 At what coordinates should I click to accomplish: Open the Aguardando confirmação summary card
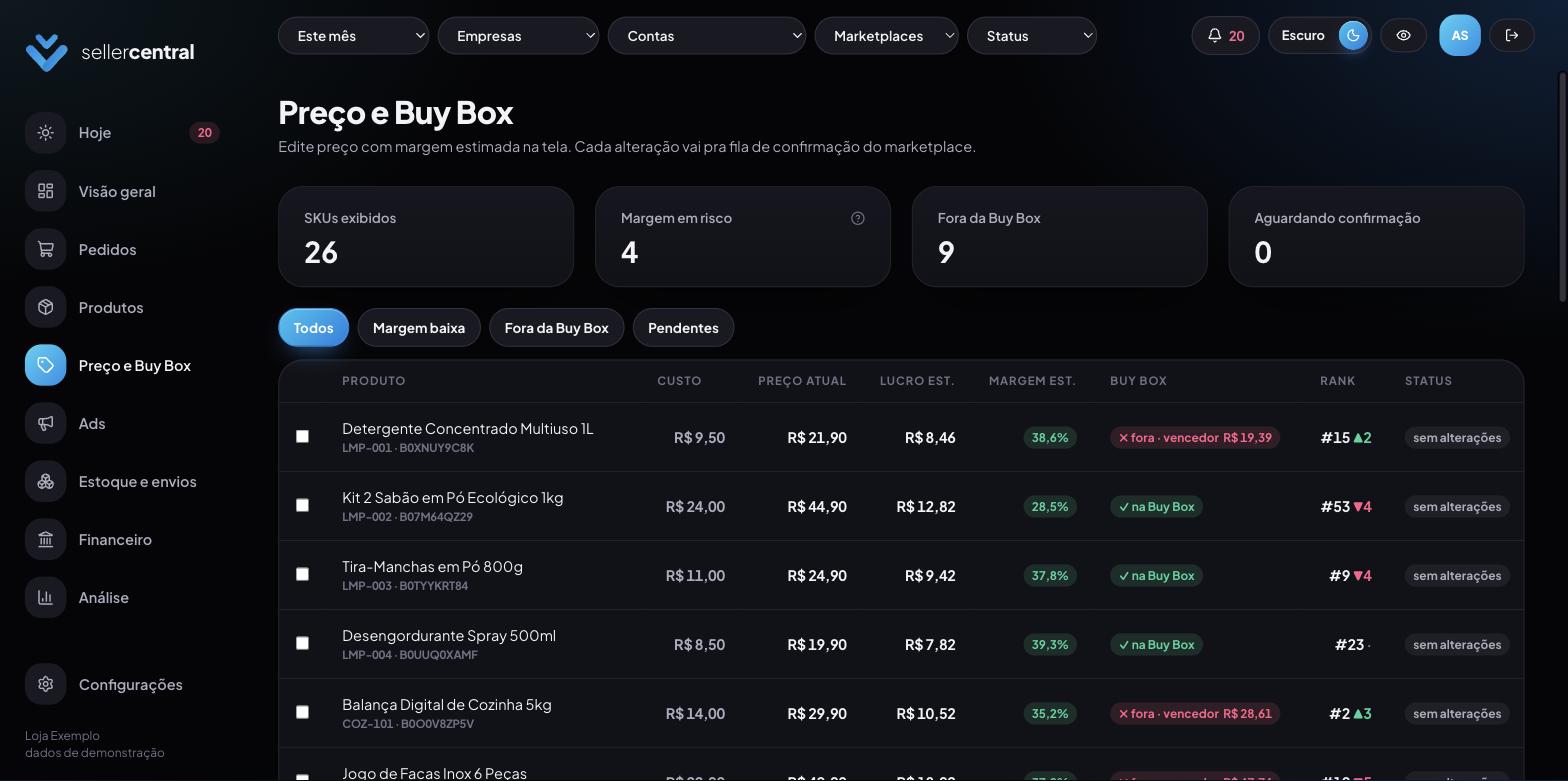tap(1376, 237)
